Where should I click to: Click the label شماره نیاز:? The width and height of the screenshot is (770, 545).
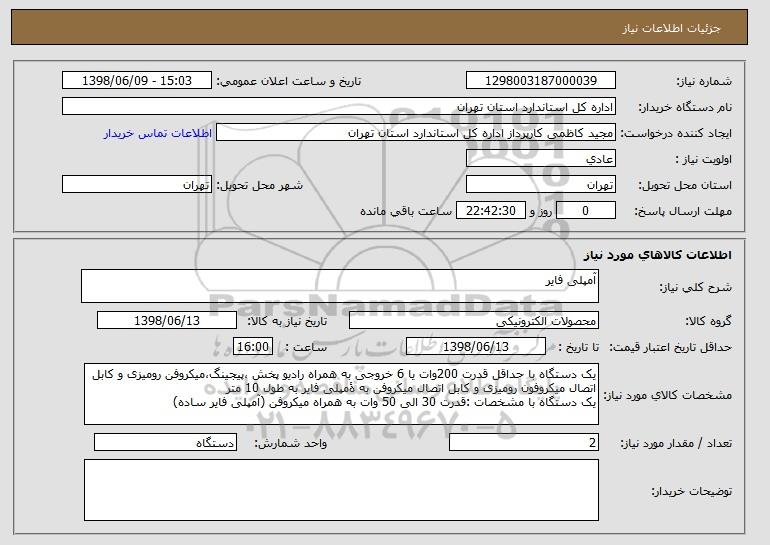[x=704, y=81]
